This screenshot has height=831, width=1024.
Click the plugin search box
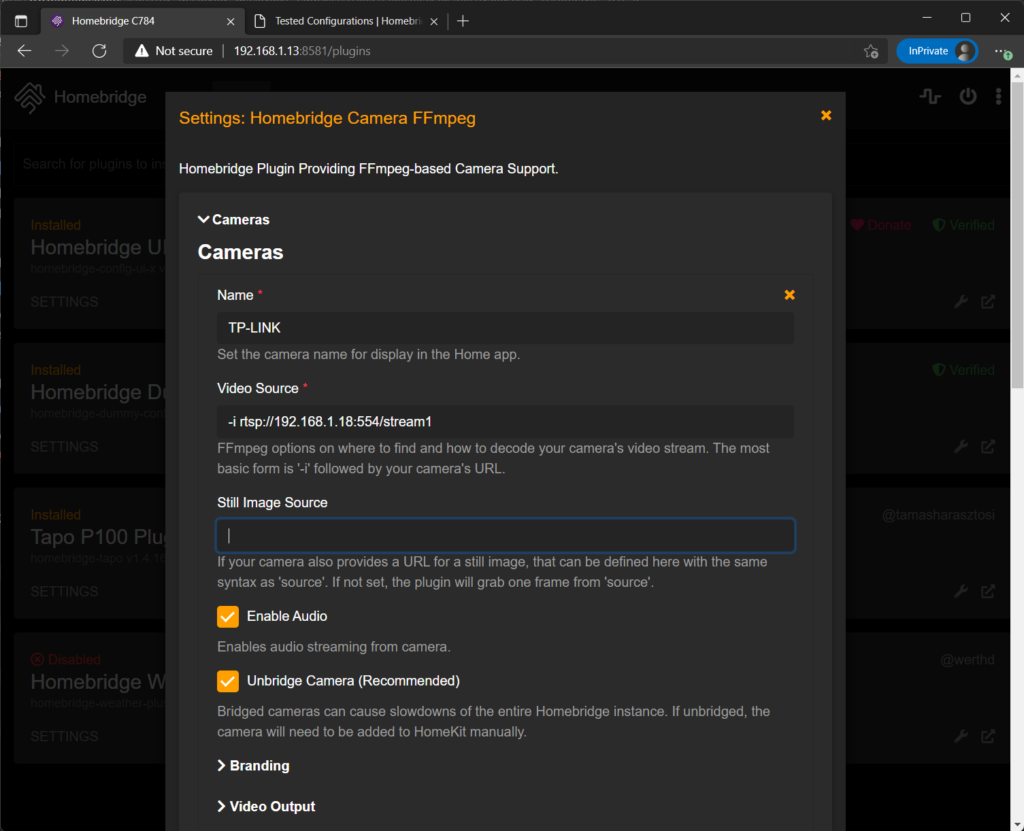[x=91, y=164]
